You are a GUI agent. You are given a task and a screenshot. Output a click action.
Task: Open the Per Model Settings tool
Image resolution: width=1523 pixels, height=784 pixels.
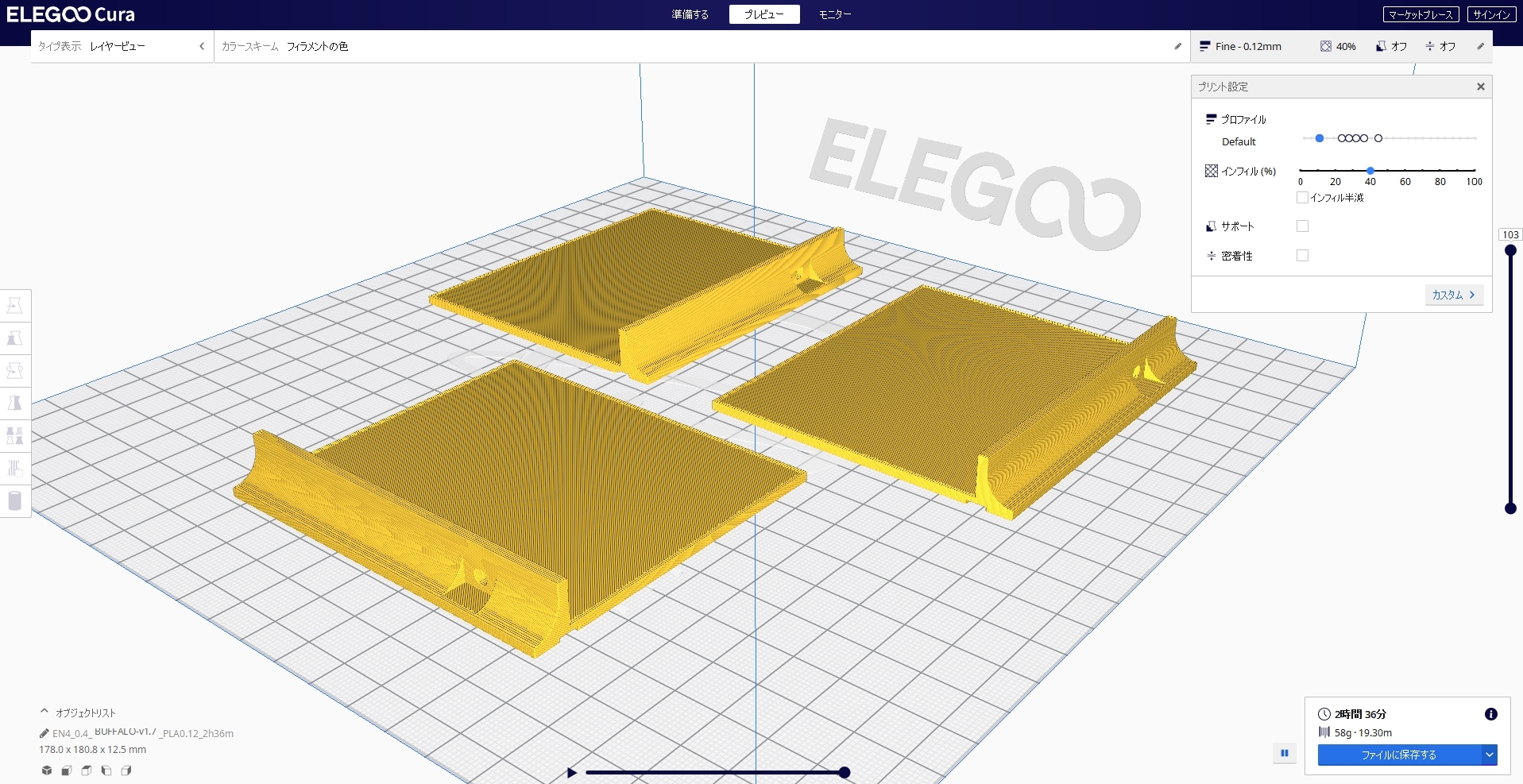pos(15,436)
